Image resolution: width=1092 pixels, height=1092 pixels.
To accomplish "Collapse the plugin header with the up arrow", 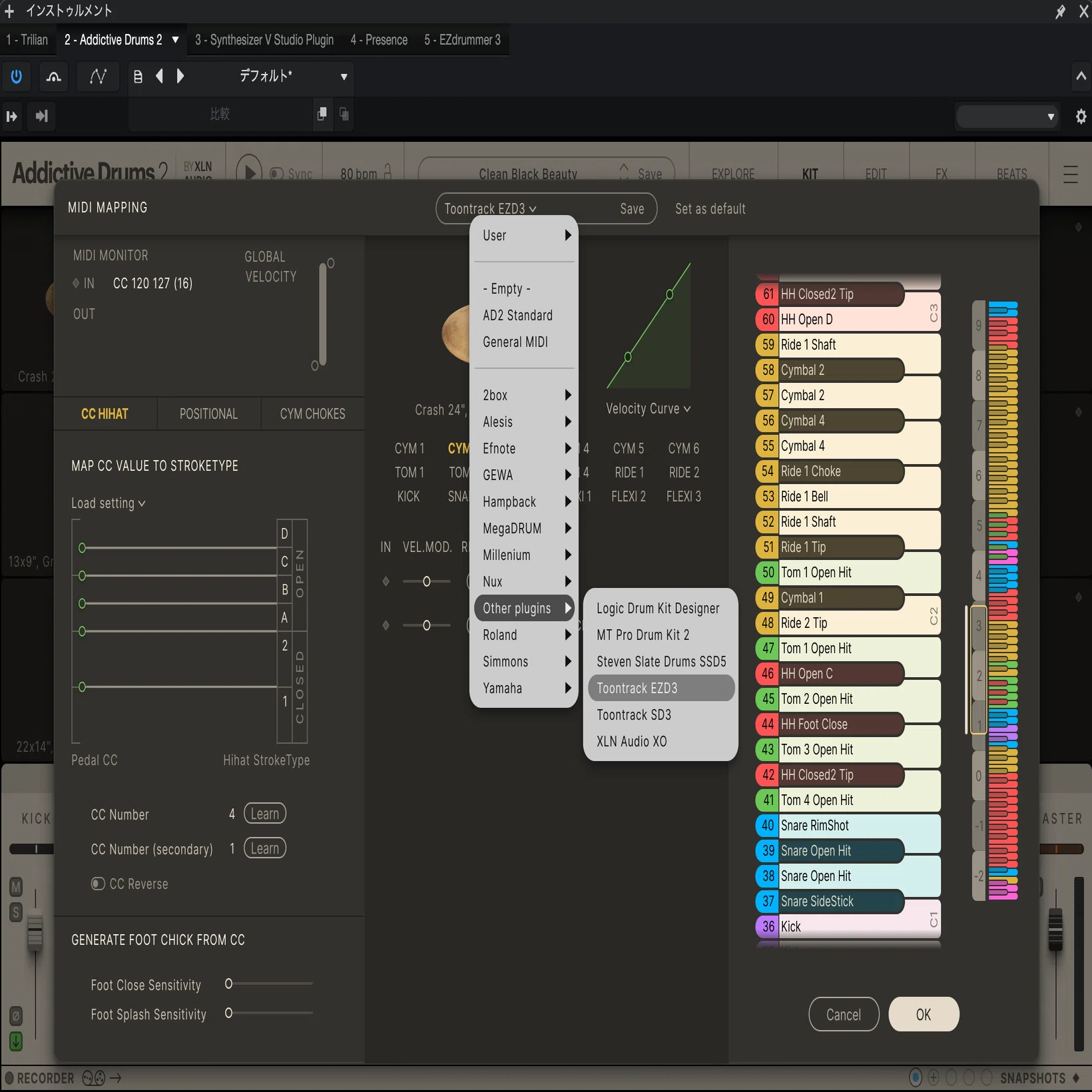I will tap(1081, 77).
